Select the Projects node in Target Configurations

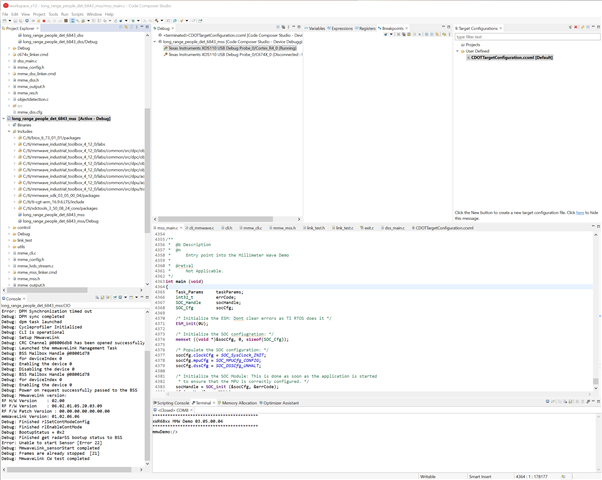470,45
